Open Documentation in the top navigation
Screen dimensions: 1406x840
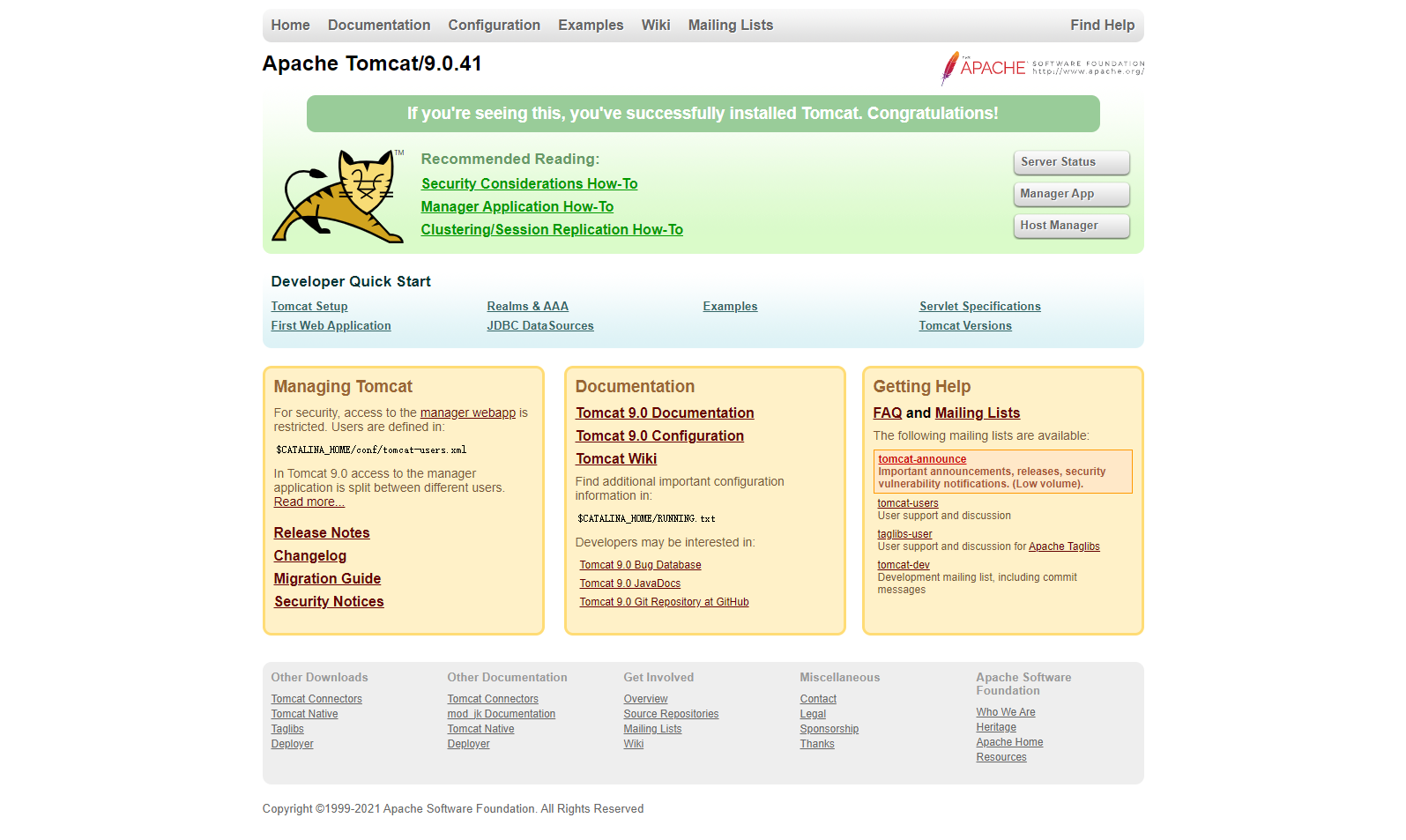pos(379,26)
